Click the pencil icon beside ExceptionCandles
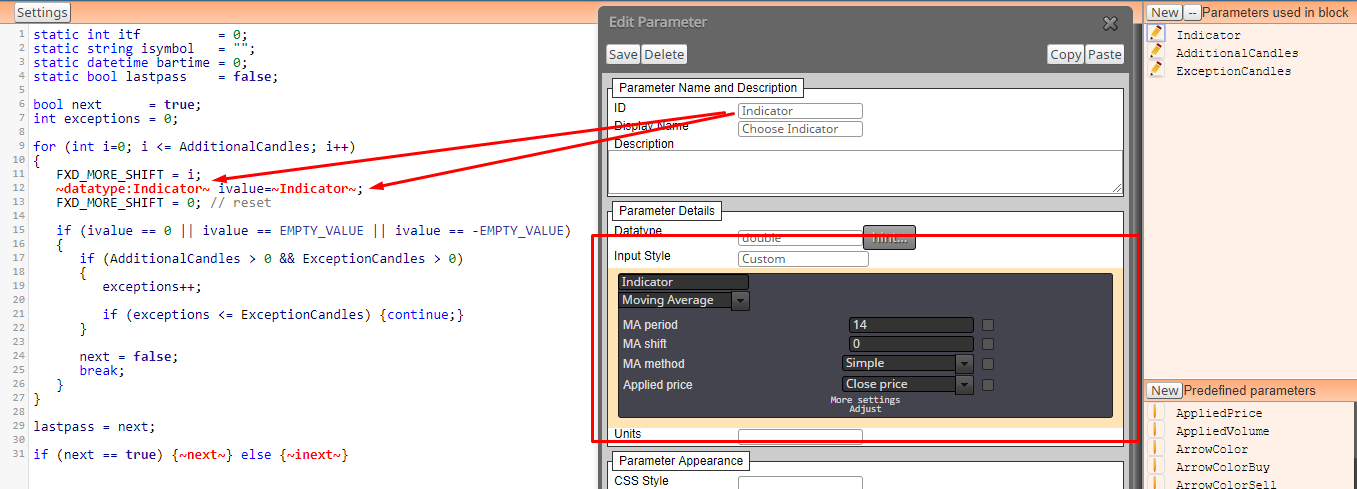Viewport: 1357px width, 489px height. coord(1156,69)
